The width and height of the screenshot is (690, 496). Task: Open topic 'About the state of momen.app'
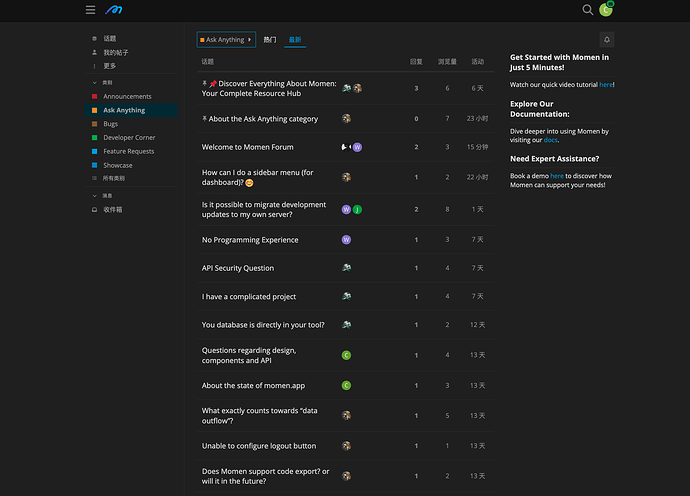coord(253,386)
